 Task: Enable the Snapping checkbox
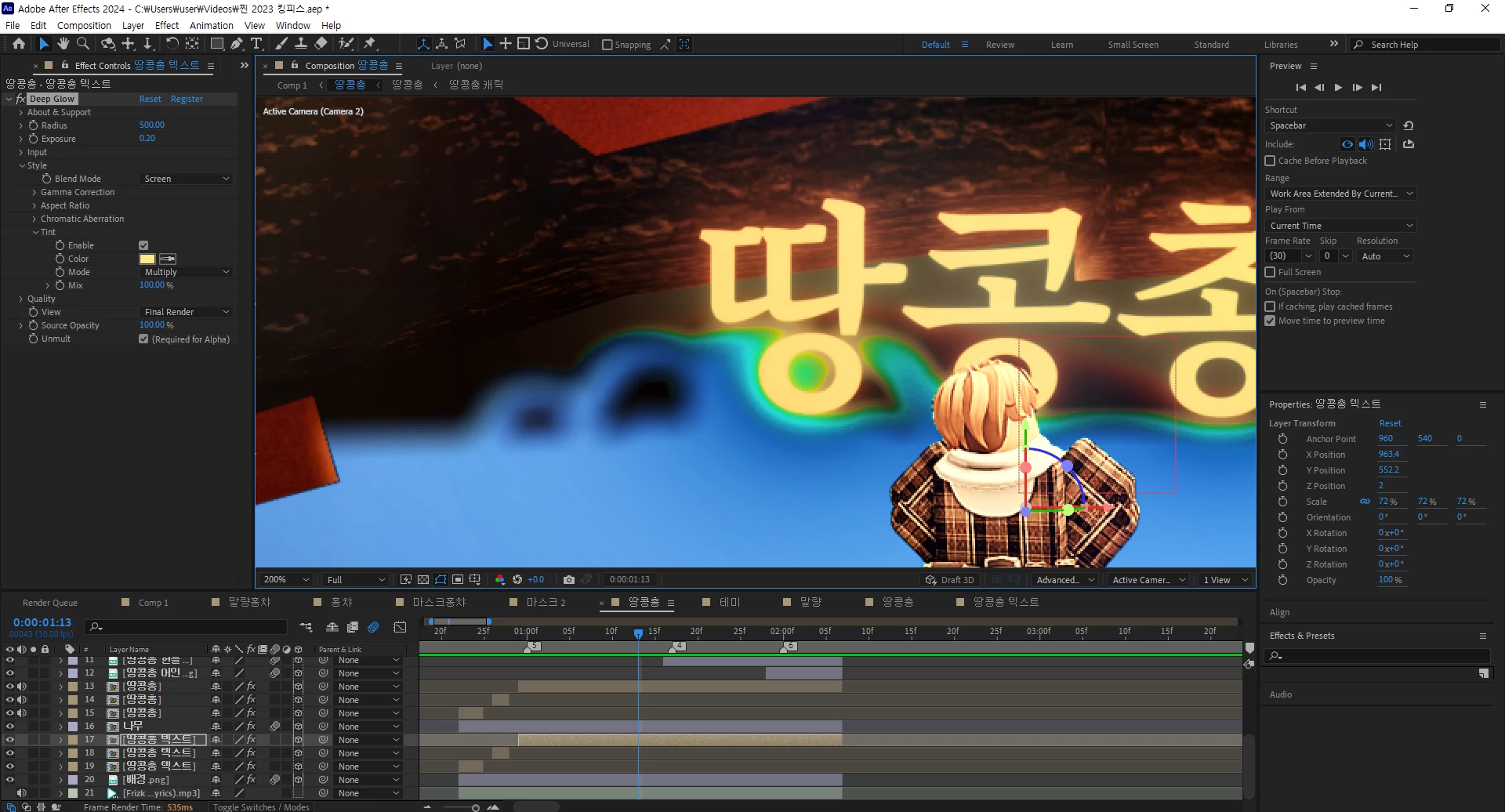coord(607,45)
